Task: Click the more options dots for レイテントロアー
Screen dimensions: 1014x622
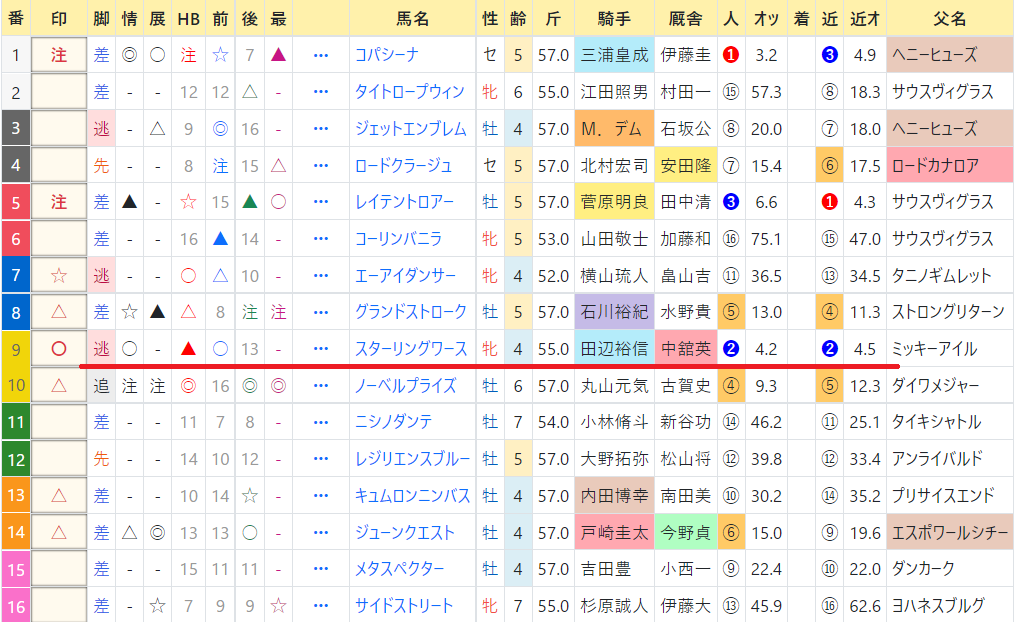Action: [321, 202]
